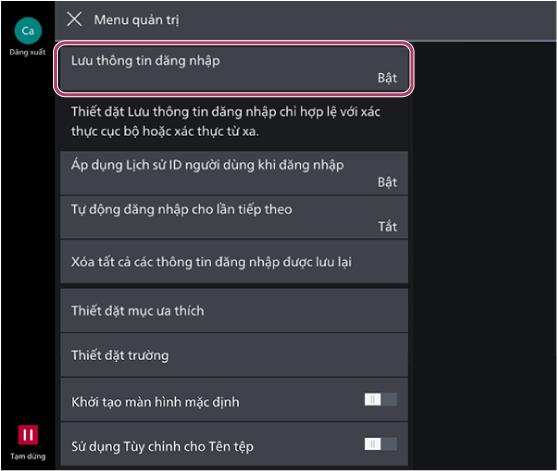Click Bật value under Lịch sử ID người dùng

387,183
